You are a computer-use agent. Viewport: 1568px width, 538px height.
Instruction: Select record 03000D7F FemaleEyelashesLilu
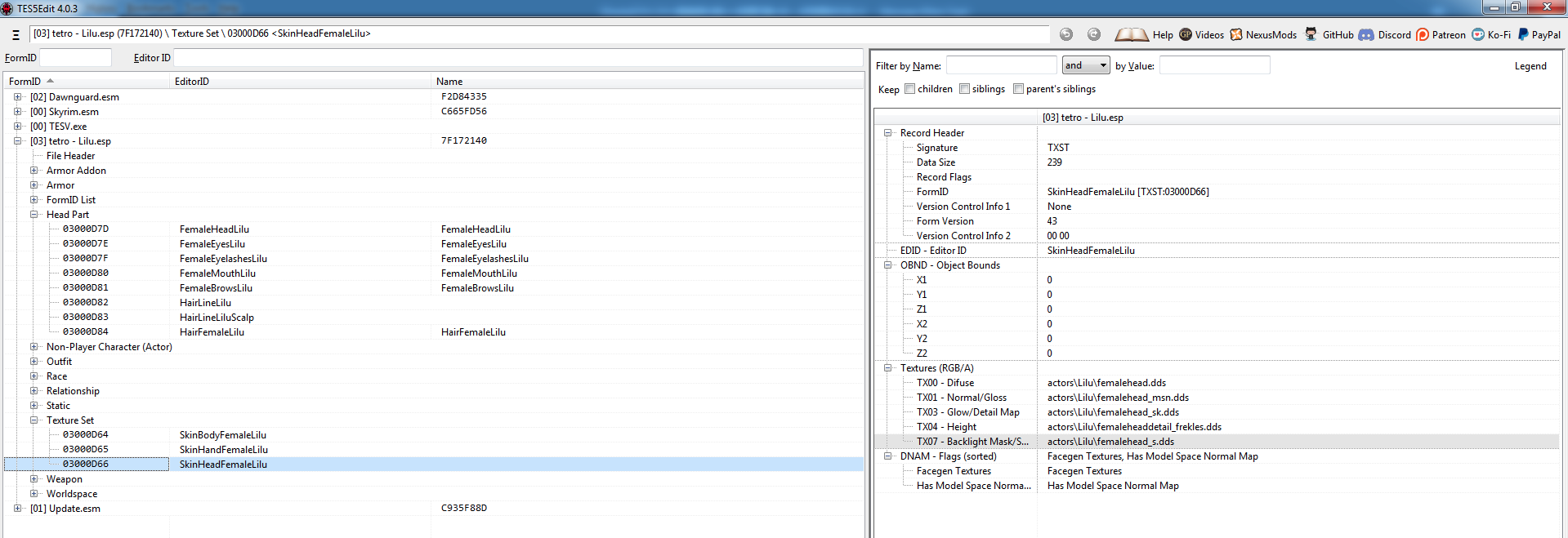(x=434, y=259)
